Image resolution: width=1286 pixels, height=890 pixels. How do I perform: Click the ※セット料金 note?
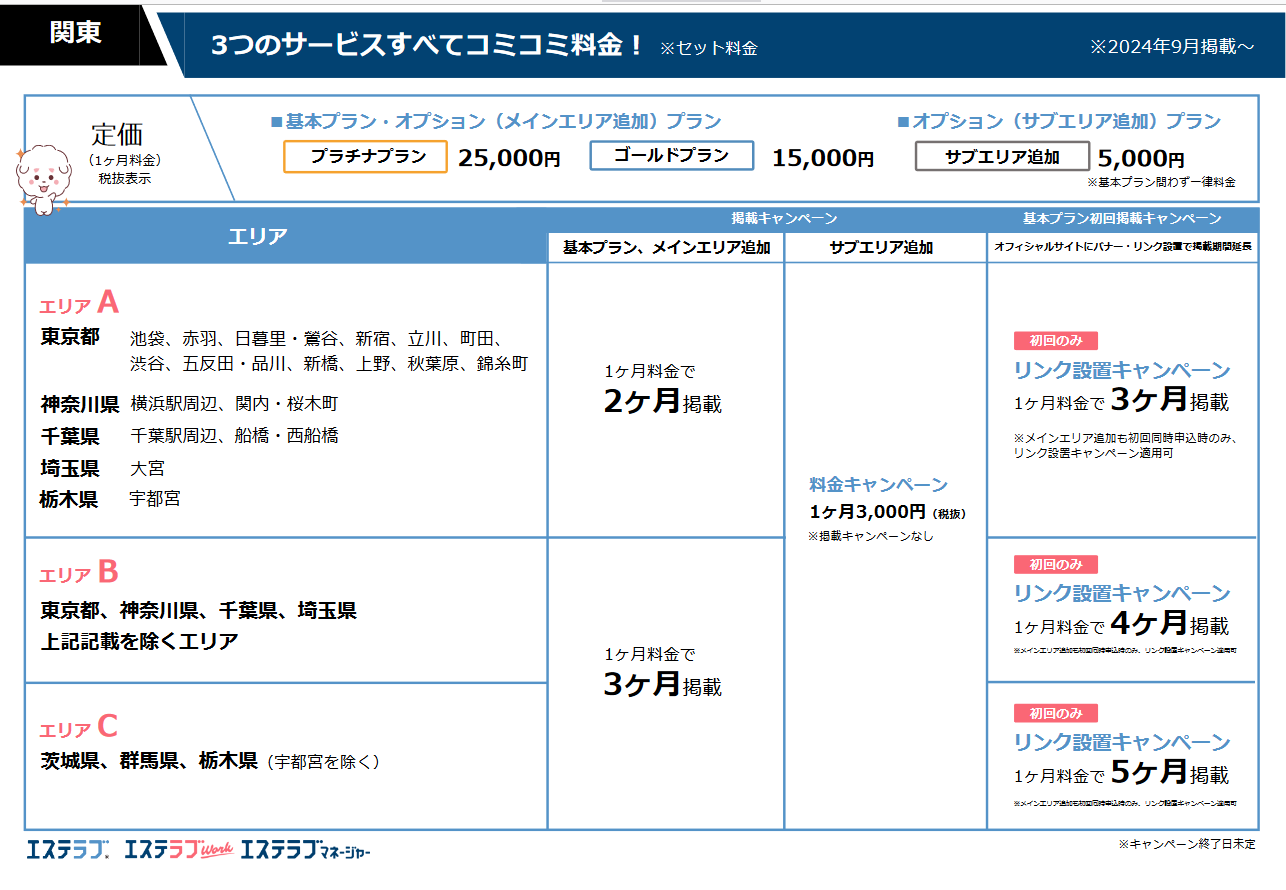coord(708,48)
